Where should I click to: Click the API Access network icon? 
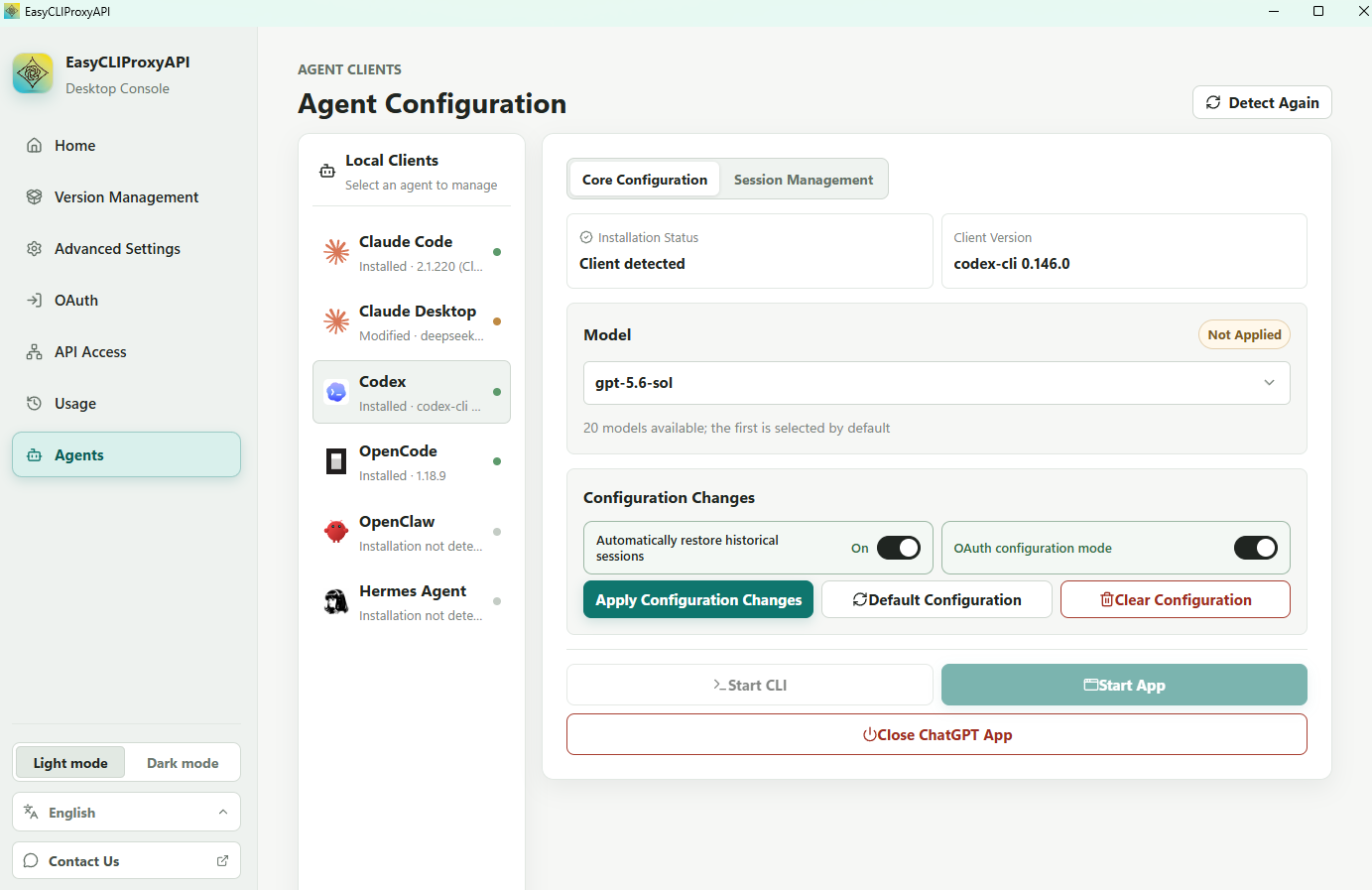click(x=34, y=351)
